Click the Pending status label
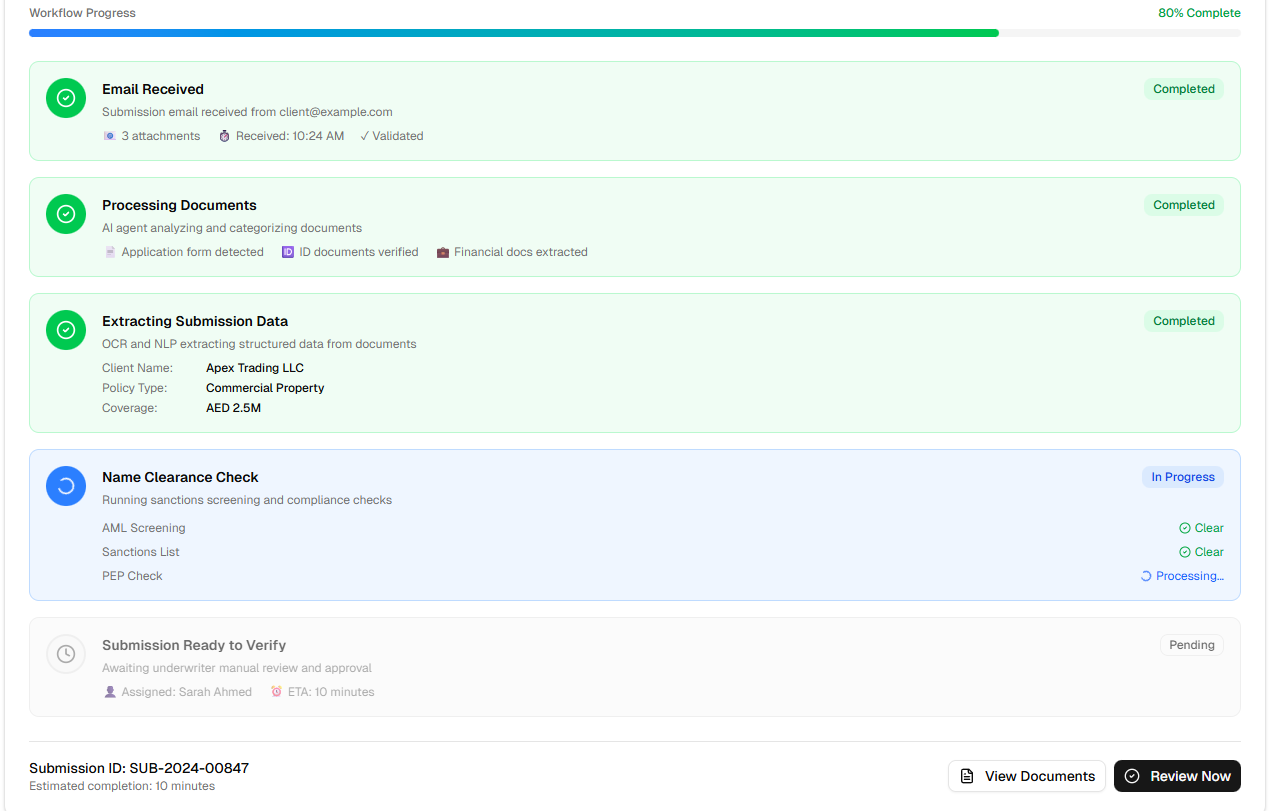This screenshot has height=811, width=1278. coord(1191,644)
